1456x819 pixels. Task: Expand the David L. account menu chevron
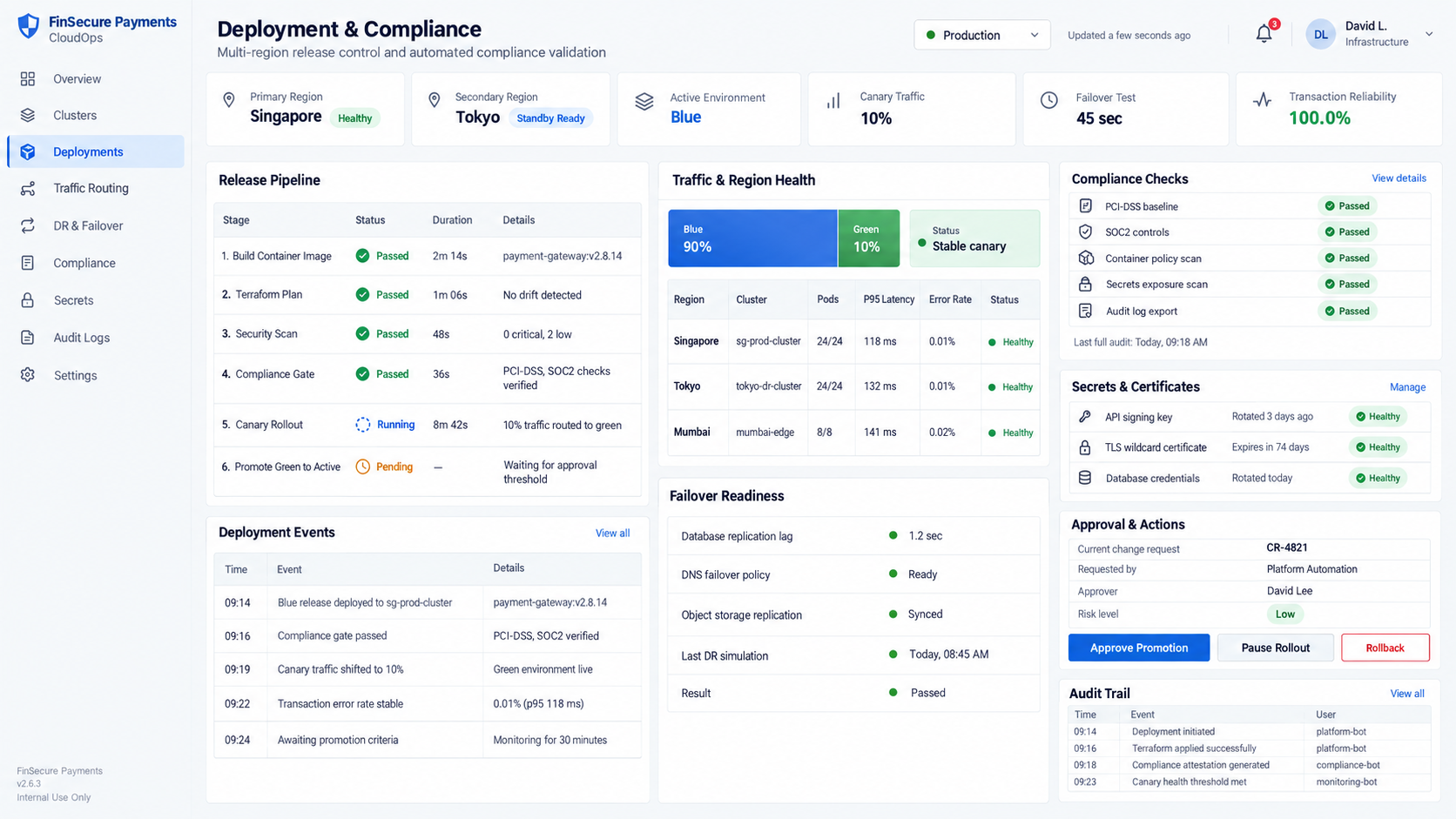(x=1429, y=35)
